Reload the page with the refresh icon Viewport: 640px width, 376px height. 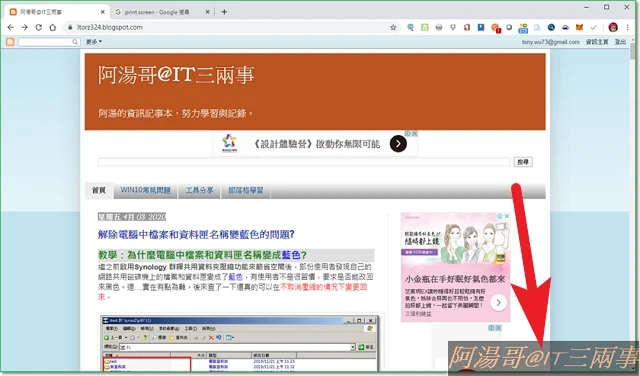[38, 27]
